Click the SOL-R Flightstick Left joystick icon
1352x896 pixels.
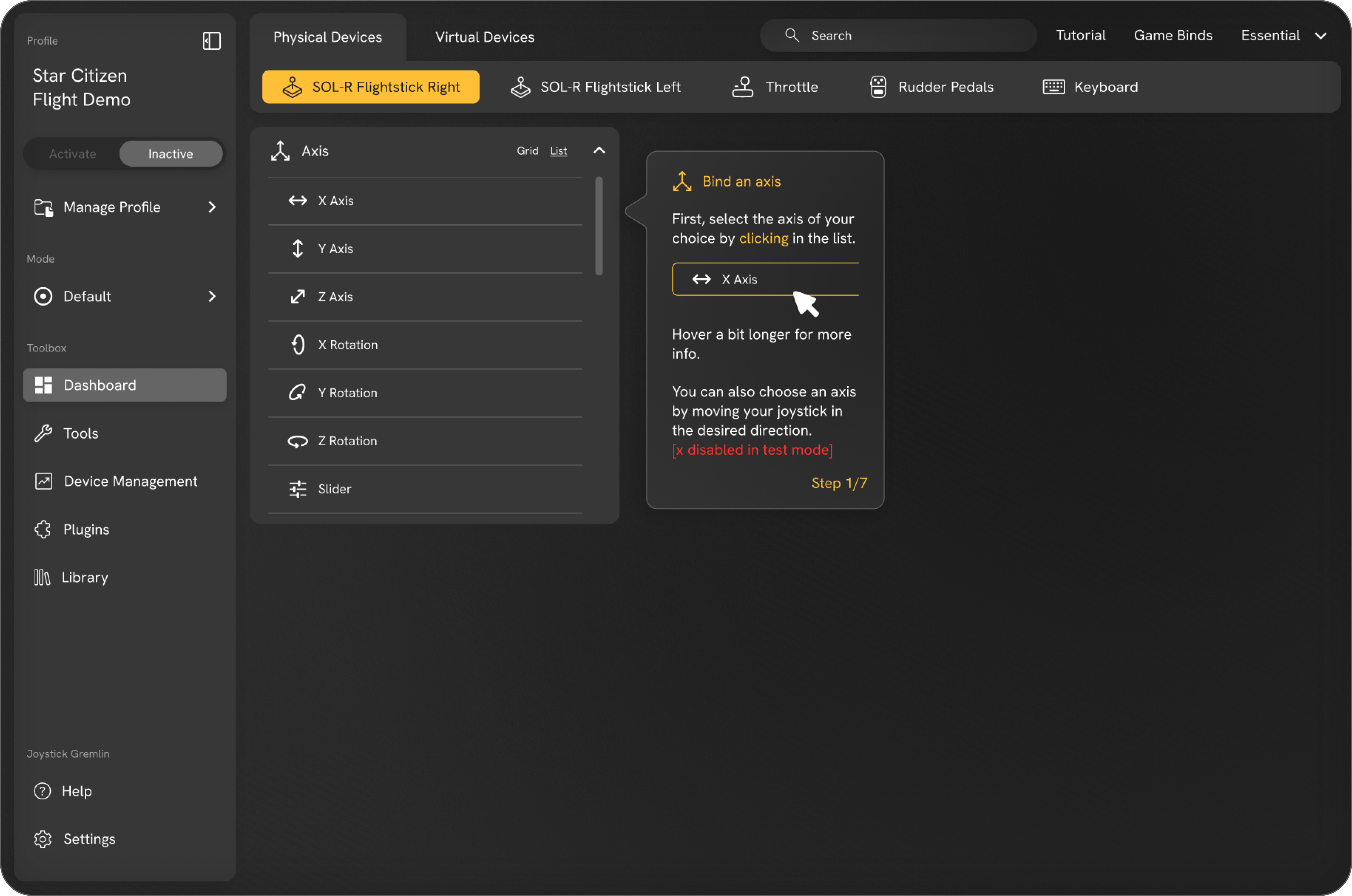pyautogui.click(x=520, y=87)
